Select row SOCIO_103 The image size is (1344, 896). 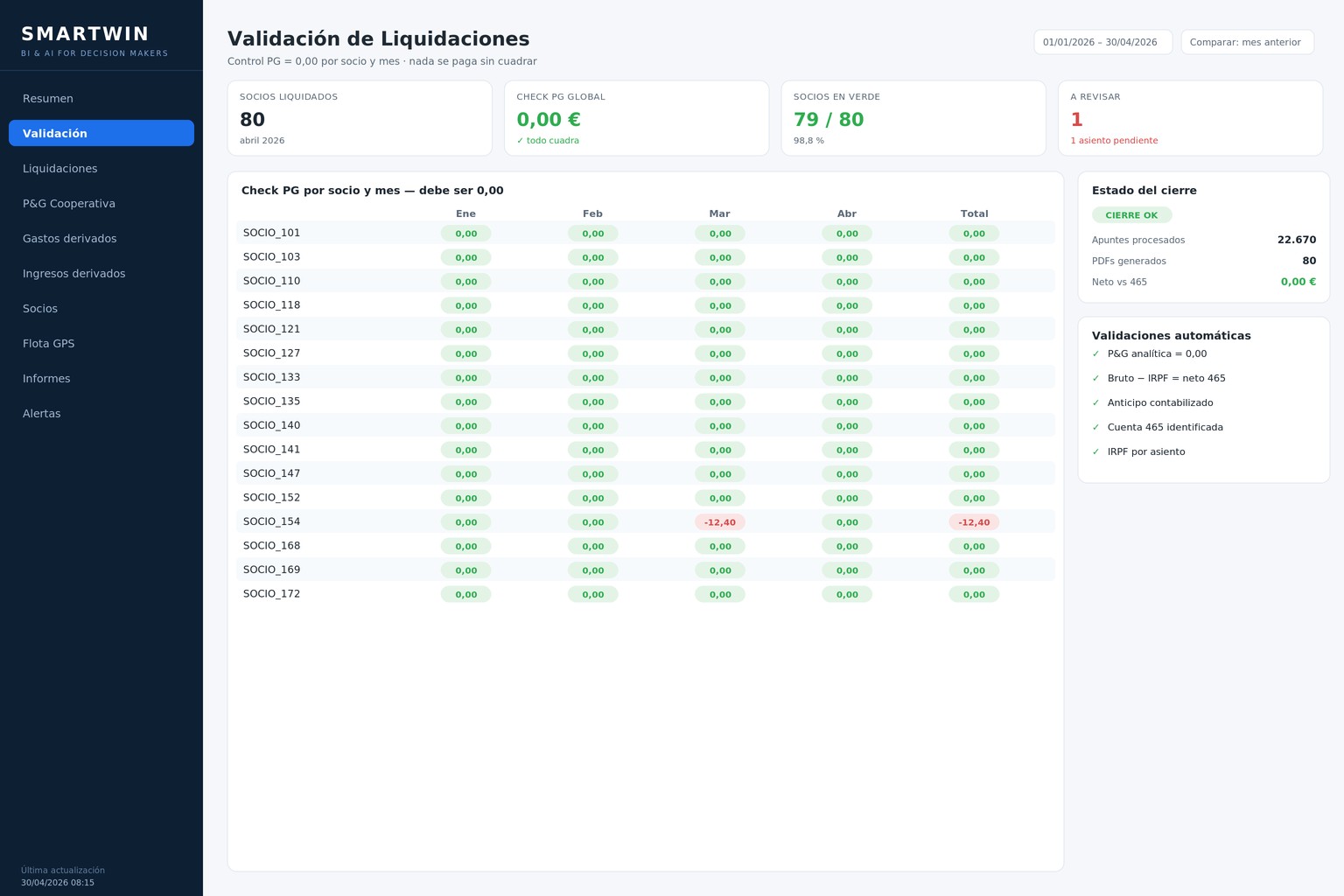click(x=646, y=257)
